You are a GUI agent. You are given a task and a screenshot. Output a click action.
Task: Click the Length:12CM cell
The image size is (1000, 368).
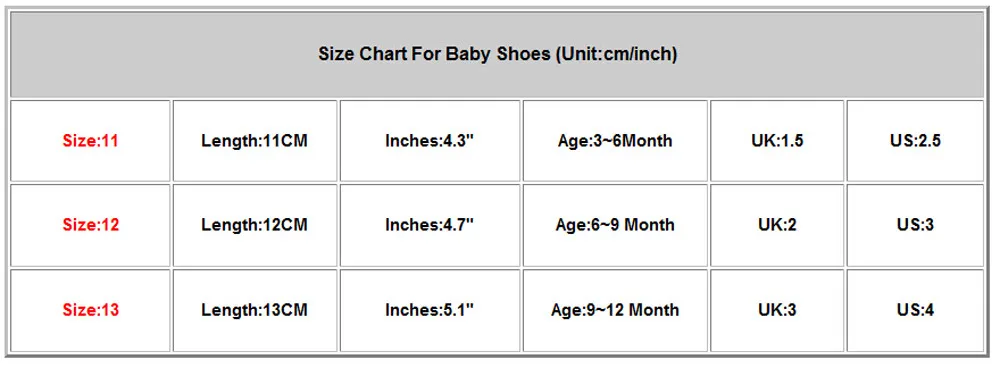pyautogui.click(x=254, y=225)
